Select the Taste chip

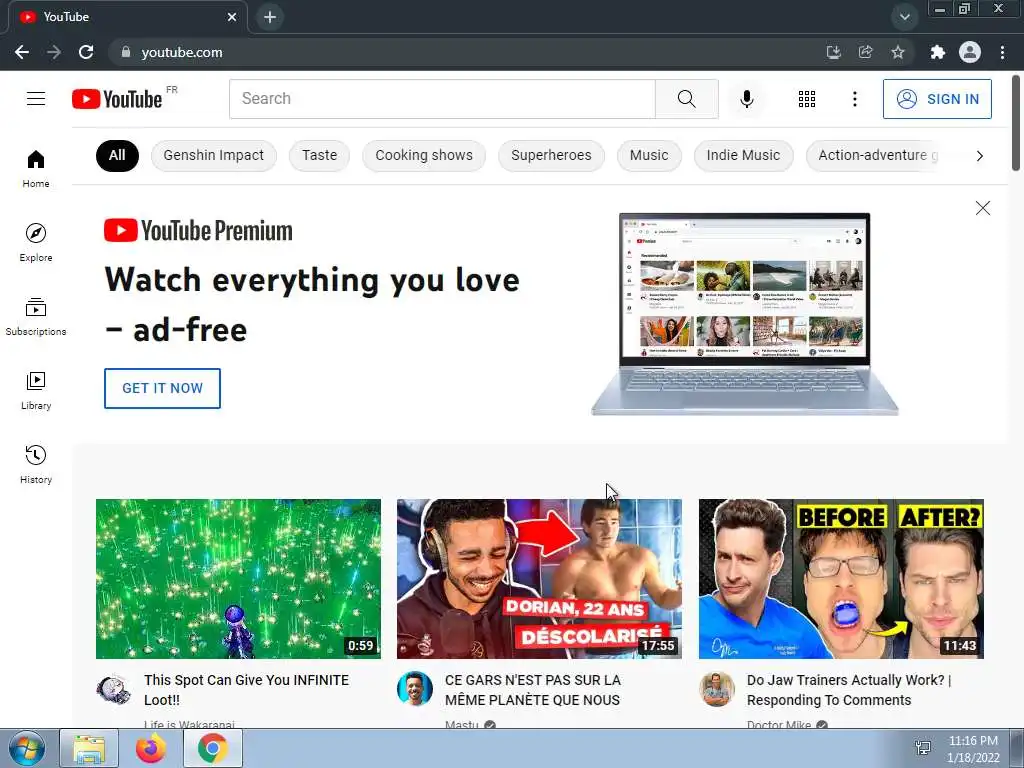[x=319, y=155]
